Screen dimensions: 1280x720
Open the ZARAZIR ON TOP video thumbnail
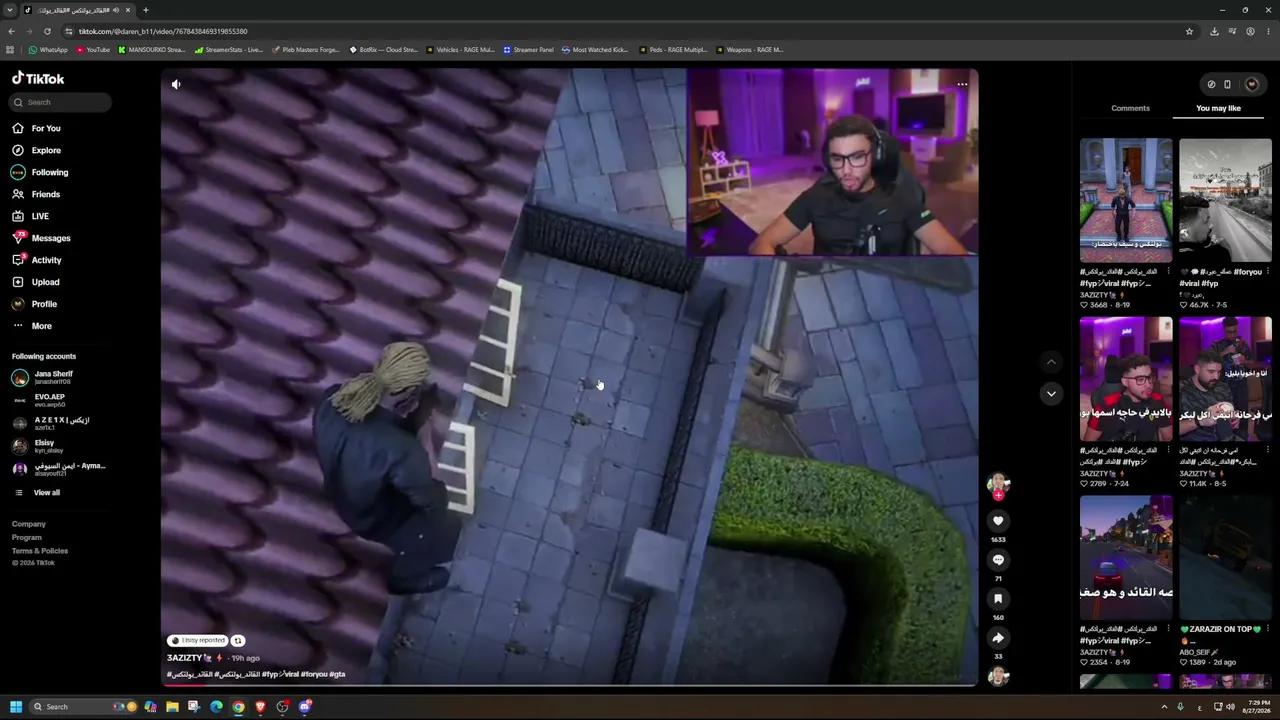(1225, 557)
